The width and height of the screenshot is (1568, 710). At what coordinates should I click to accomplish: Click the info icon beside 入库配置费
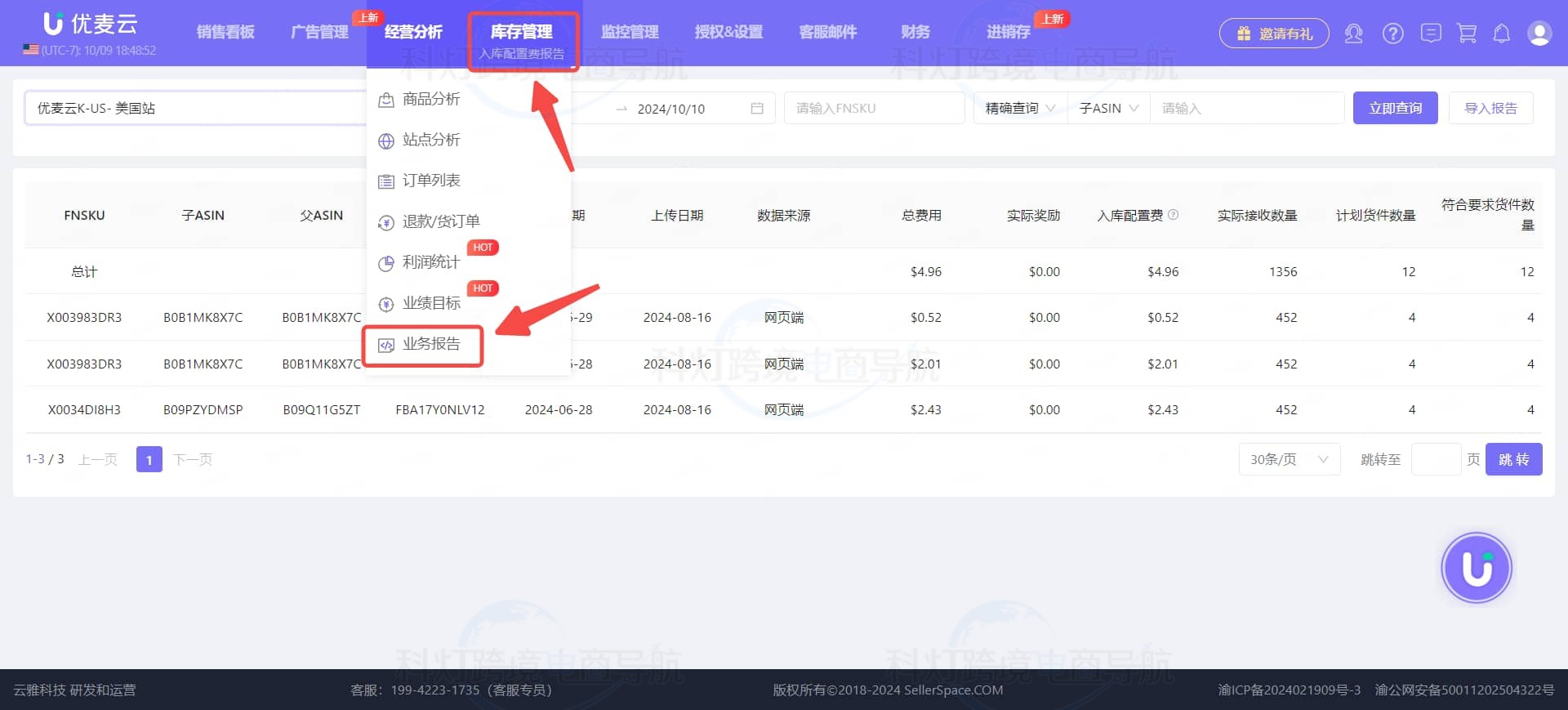click(x=1173, y=215)
